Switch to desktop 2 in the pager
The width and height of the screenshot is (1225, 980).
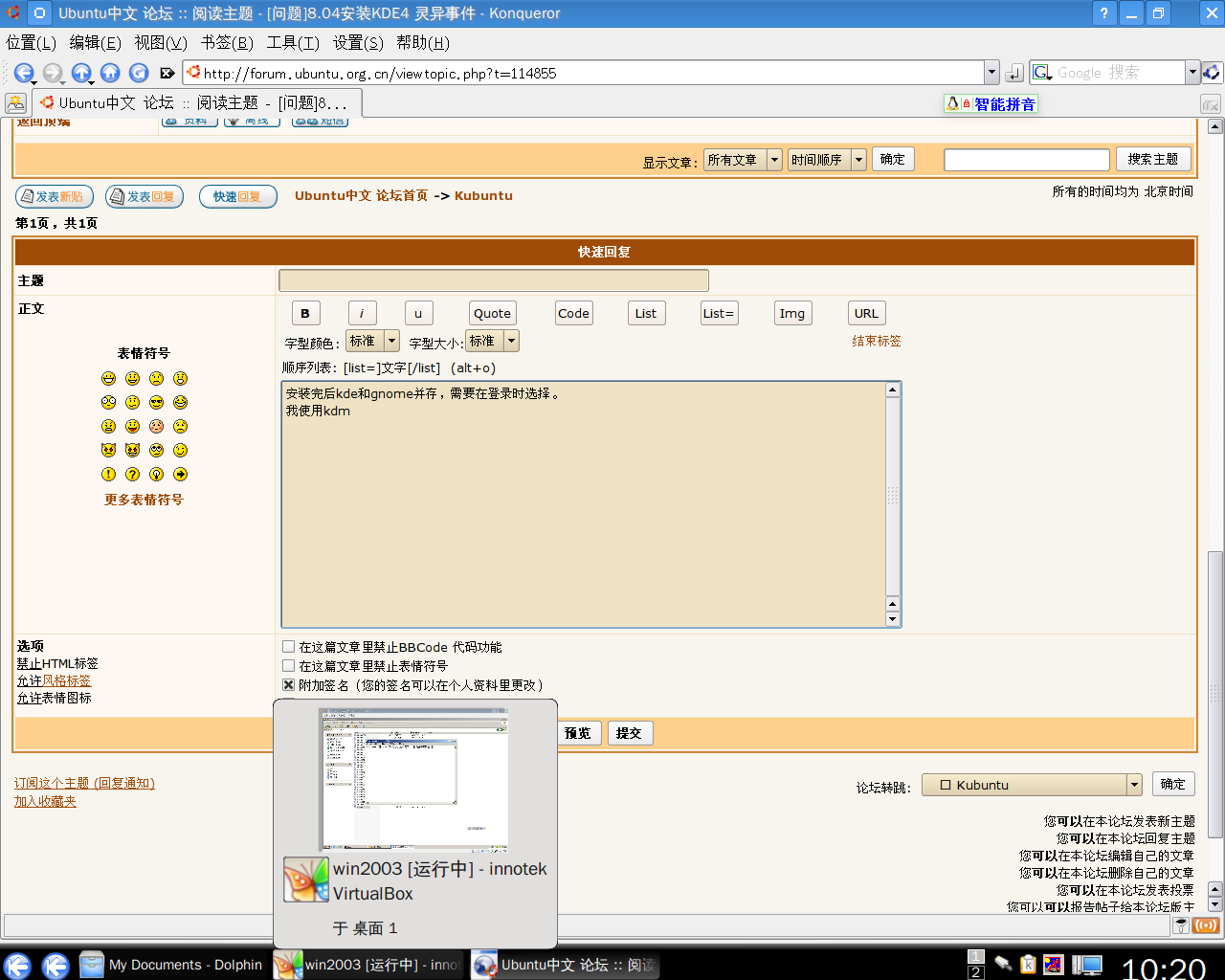[x=975, y=972]
